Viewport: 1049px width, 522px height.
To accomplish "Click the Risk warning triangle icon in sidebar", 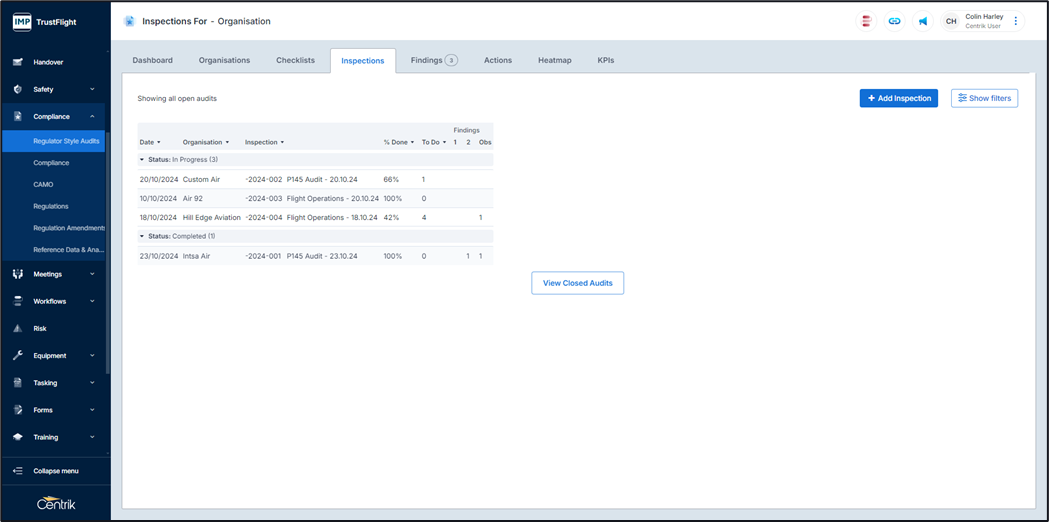I will click(18, 328).
